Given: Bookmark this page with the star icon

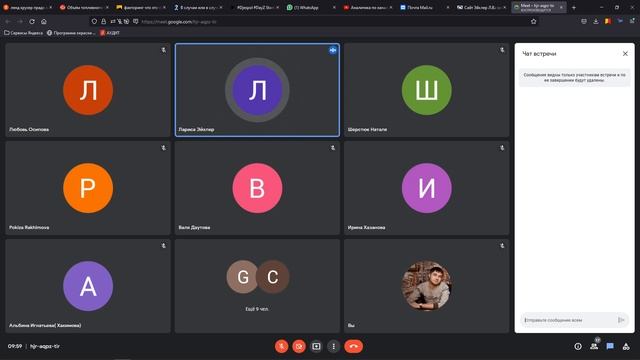Looking at the screenshot, I should pos(533,22).
